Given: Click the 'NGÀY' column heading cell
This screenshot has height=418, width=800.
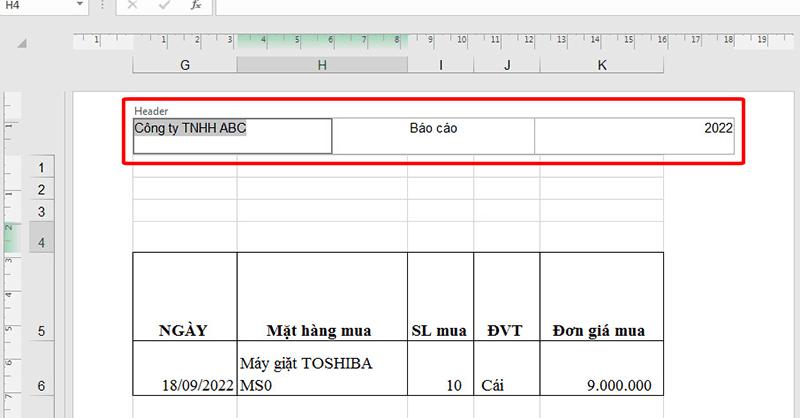Looking at the screenshot, I should point(185,297).
